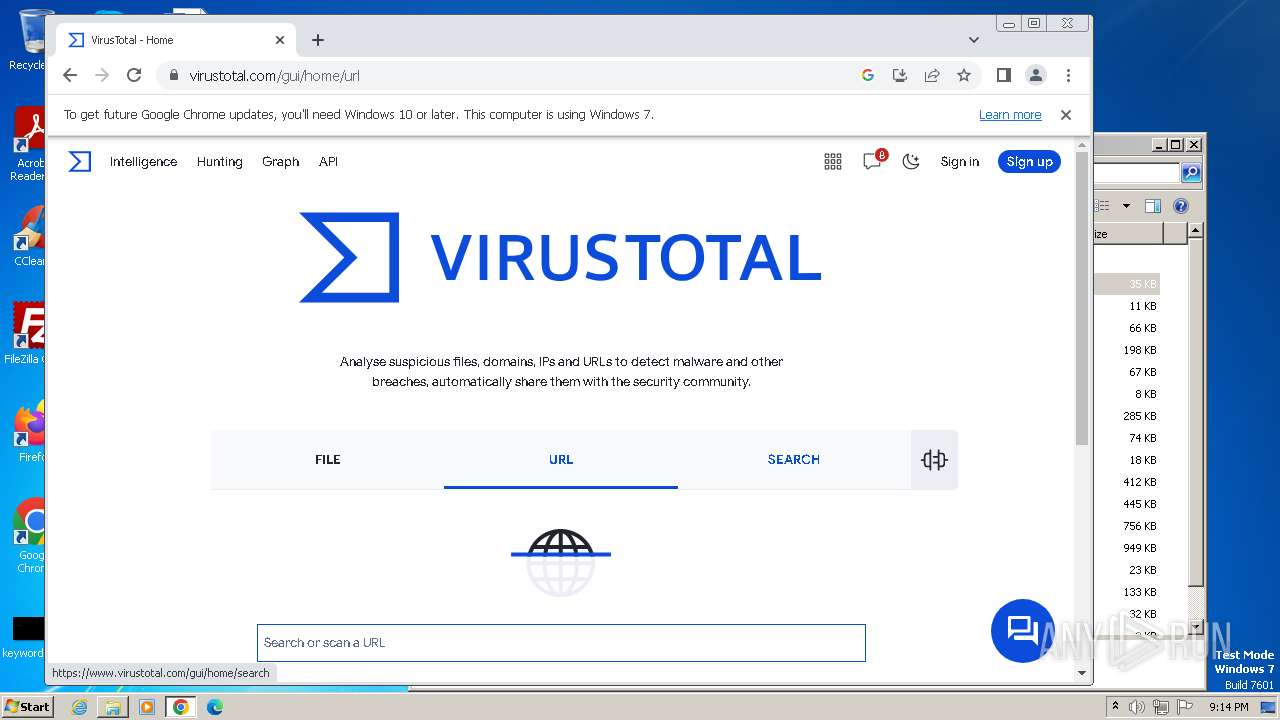
Task: Click the page scrollbar down arrow
Action: (x=1081, y=674)
